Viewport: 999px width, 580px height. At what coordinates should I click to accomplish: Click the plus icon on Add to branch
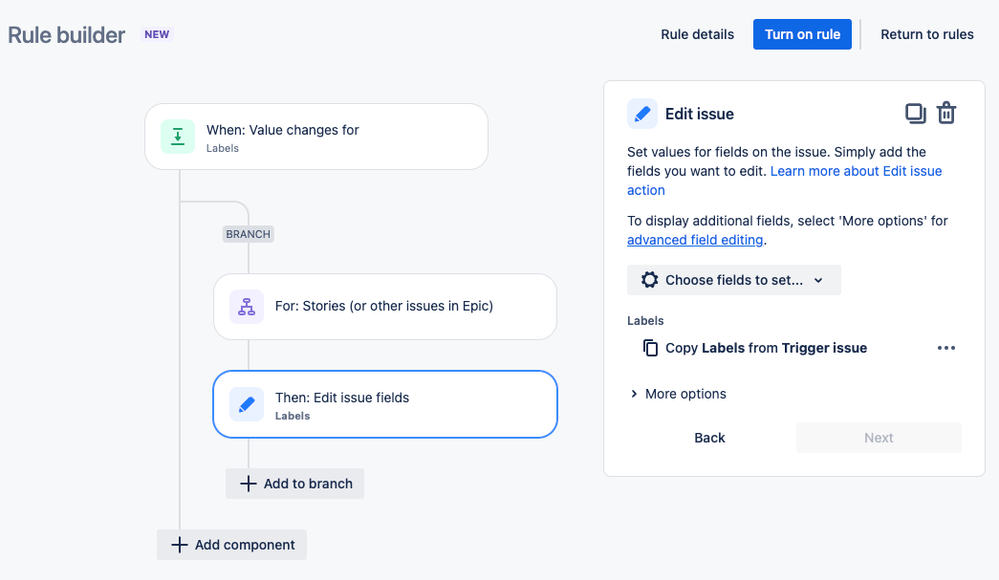248,484
